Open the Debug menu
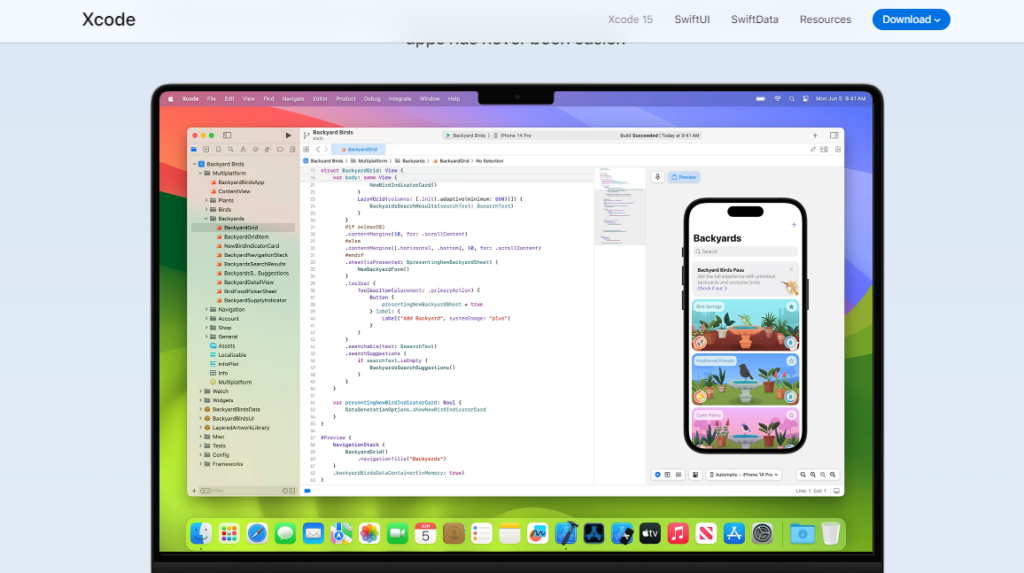 (x=372, y=99)
